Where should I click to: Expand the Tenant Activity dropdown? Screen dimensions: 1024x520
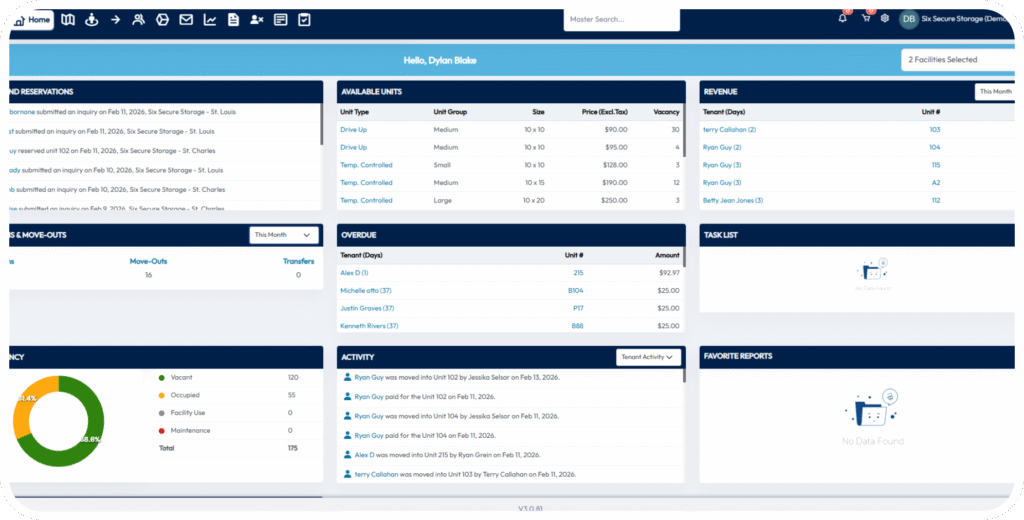coord(649,356)
